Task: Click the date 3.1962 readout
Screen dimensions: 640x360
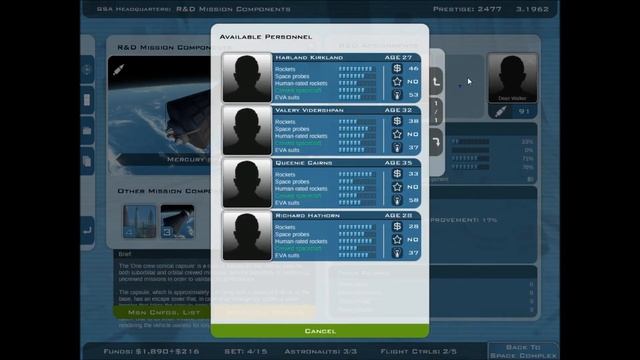Action: coord(532,9)
